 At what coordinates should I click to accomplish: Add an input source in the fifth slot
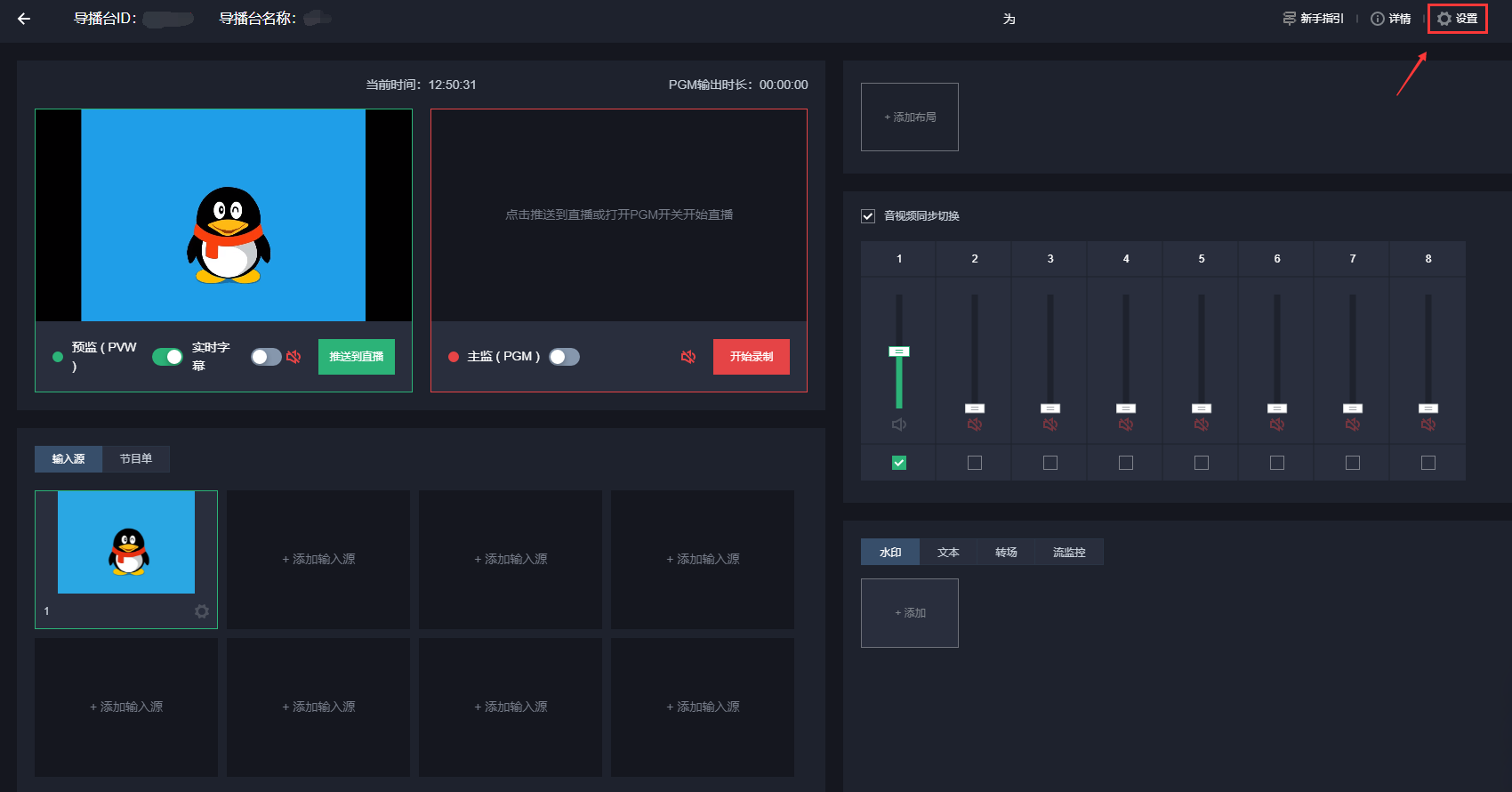click(126, 707)
